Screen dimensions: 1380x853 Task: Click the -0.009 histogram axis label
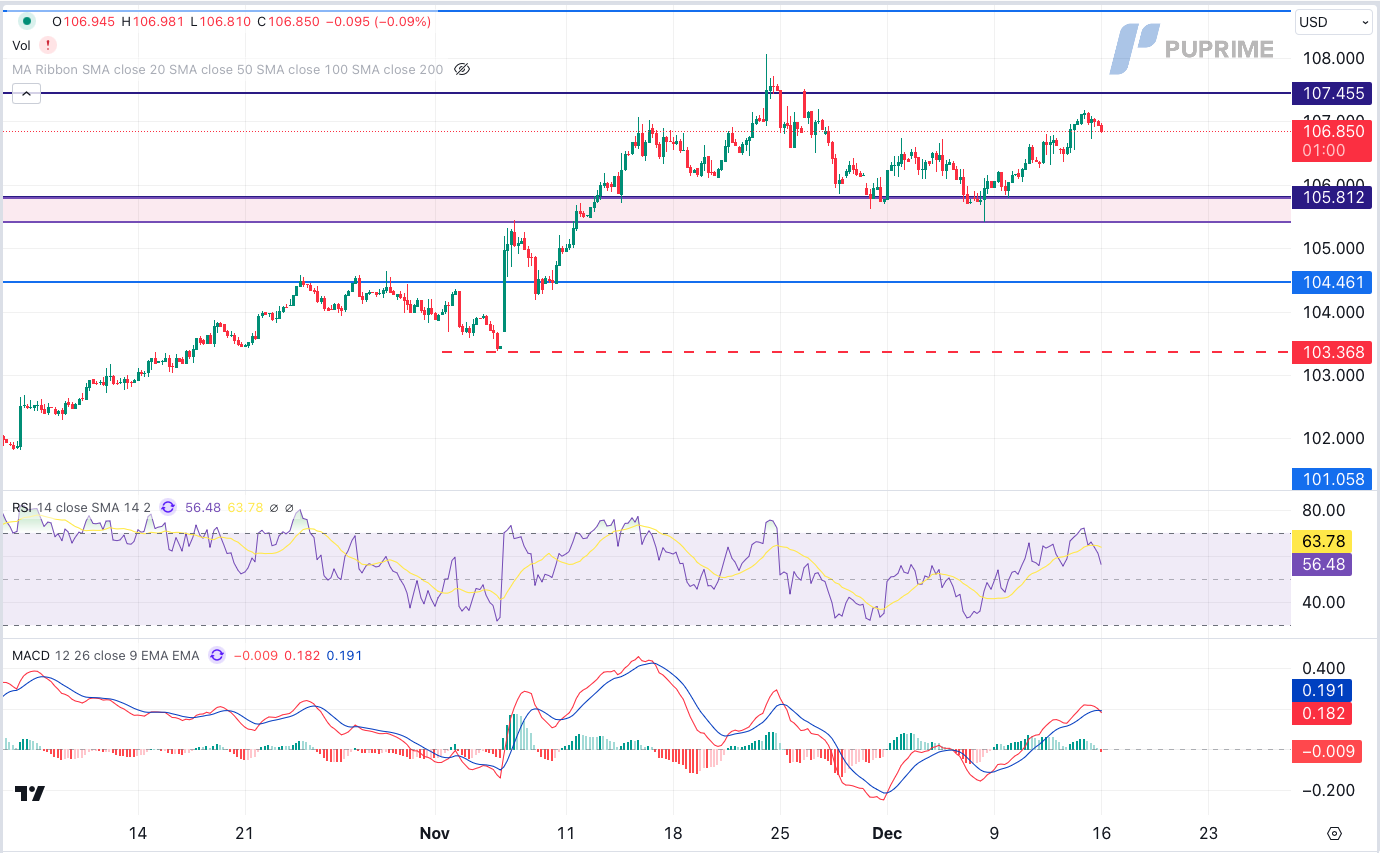(1327, 750)
